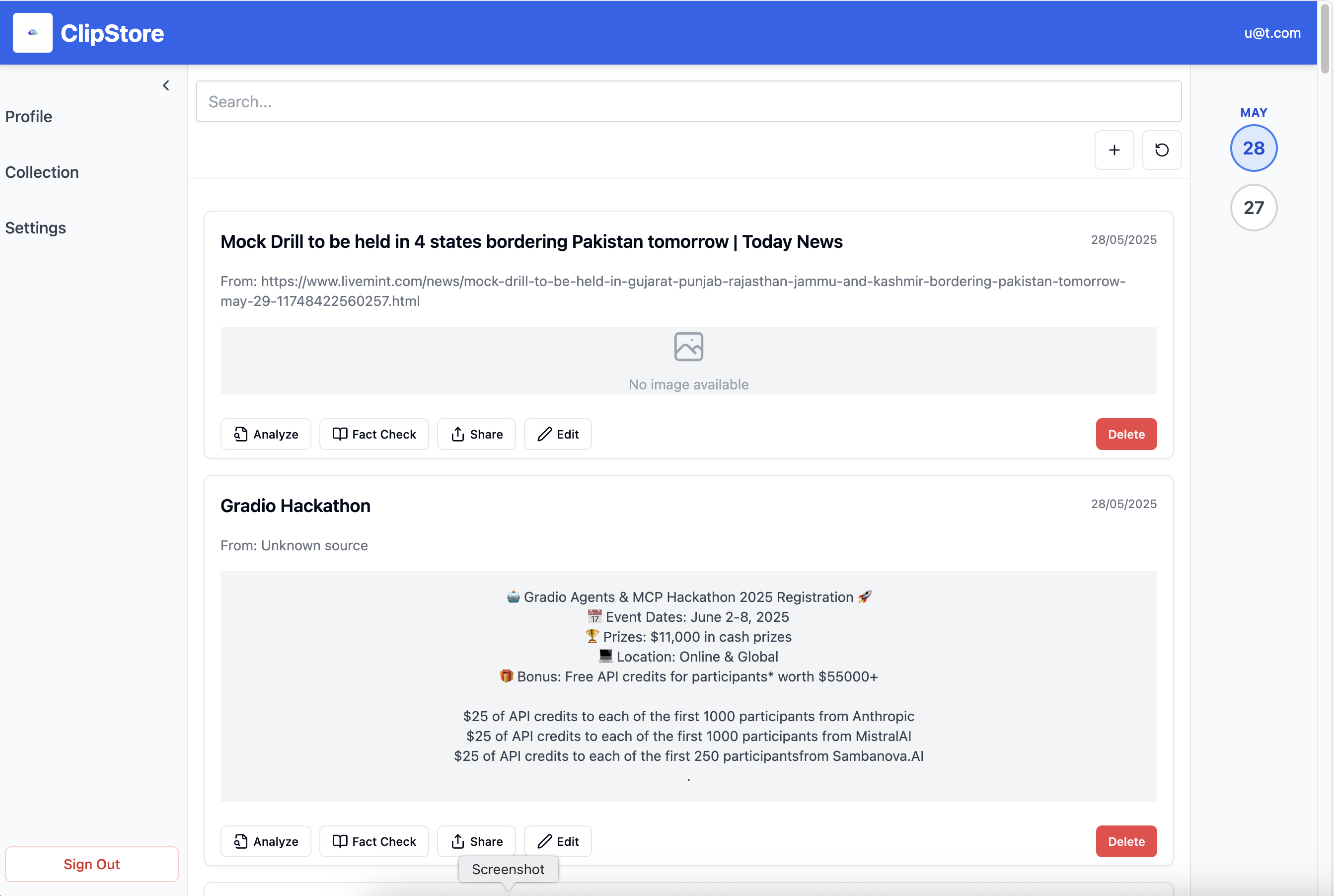The height and width of the screenshot is (896, 1334).
Task: Open the Collection section
Action: (42, 172)
